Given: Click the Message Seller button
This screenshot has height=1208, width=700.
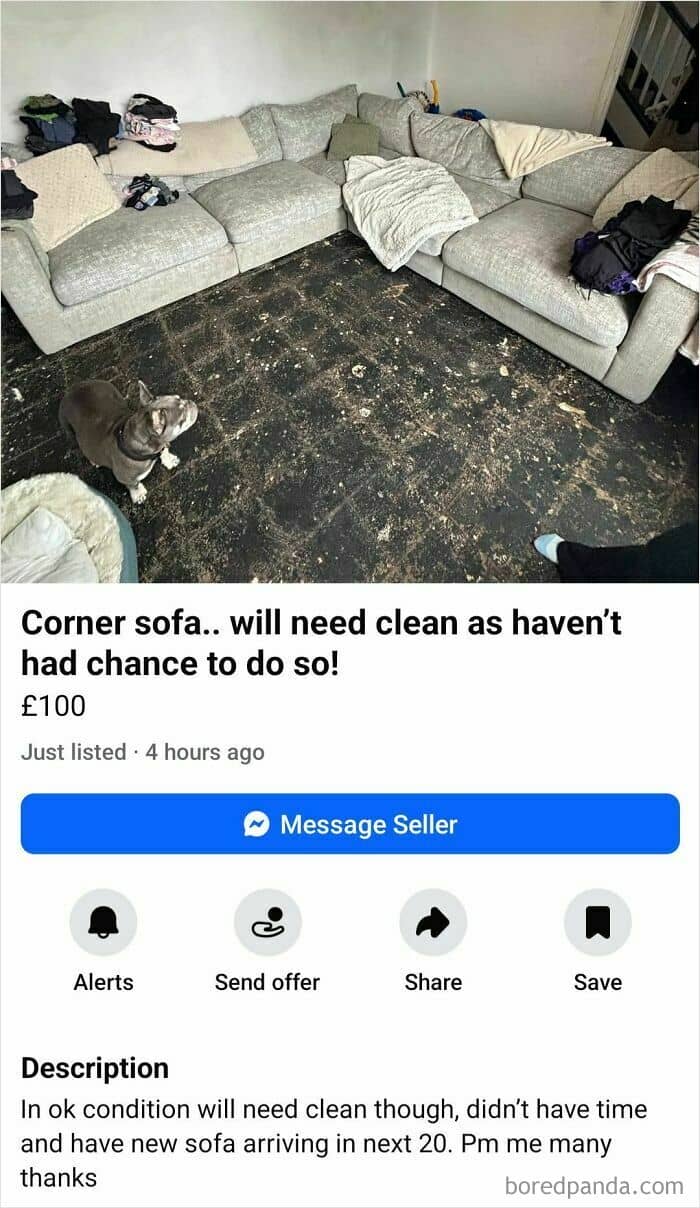Looking at the screenshot, I should coord(350,824).
